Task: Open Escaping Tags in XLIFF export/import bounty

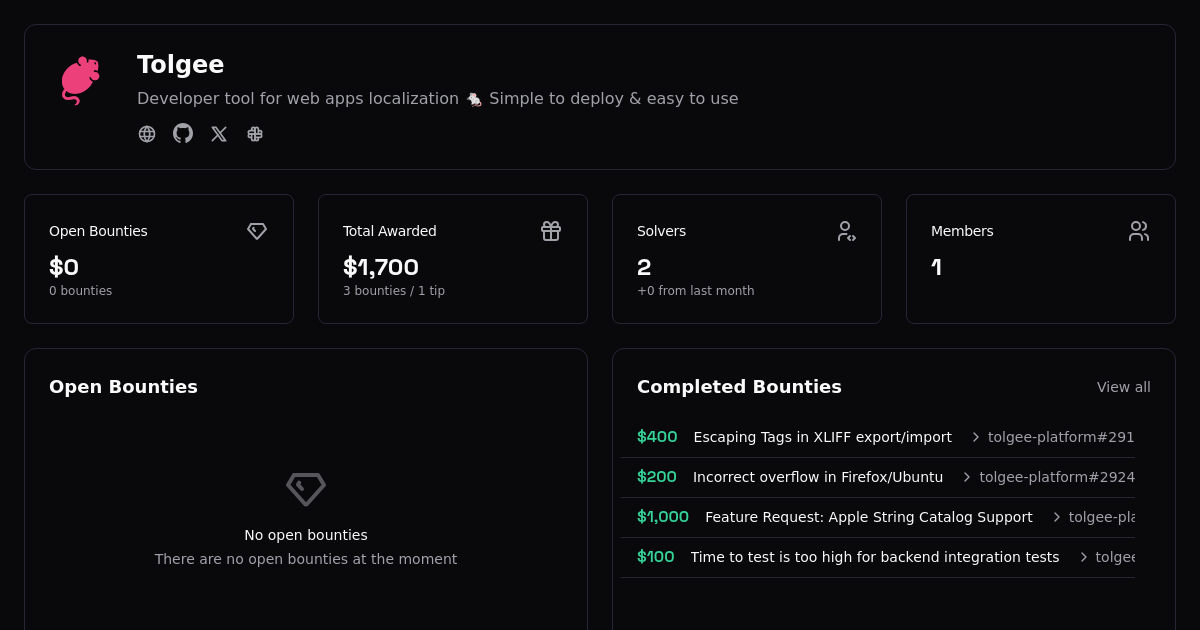Action: tap(822, 437)
